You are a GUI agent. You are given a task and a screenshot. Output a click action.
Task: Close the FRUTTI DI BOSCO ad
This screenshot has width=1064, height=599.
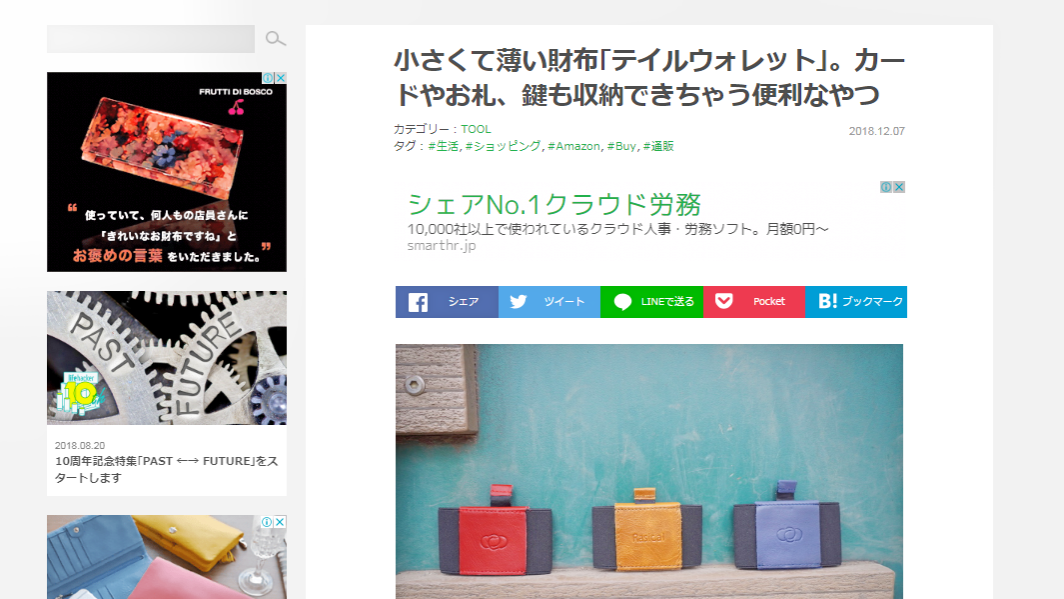pos(280,78)
